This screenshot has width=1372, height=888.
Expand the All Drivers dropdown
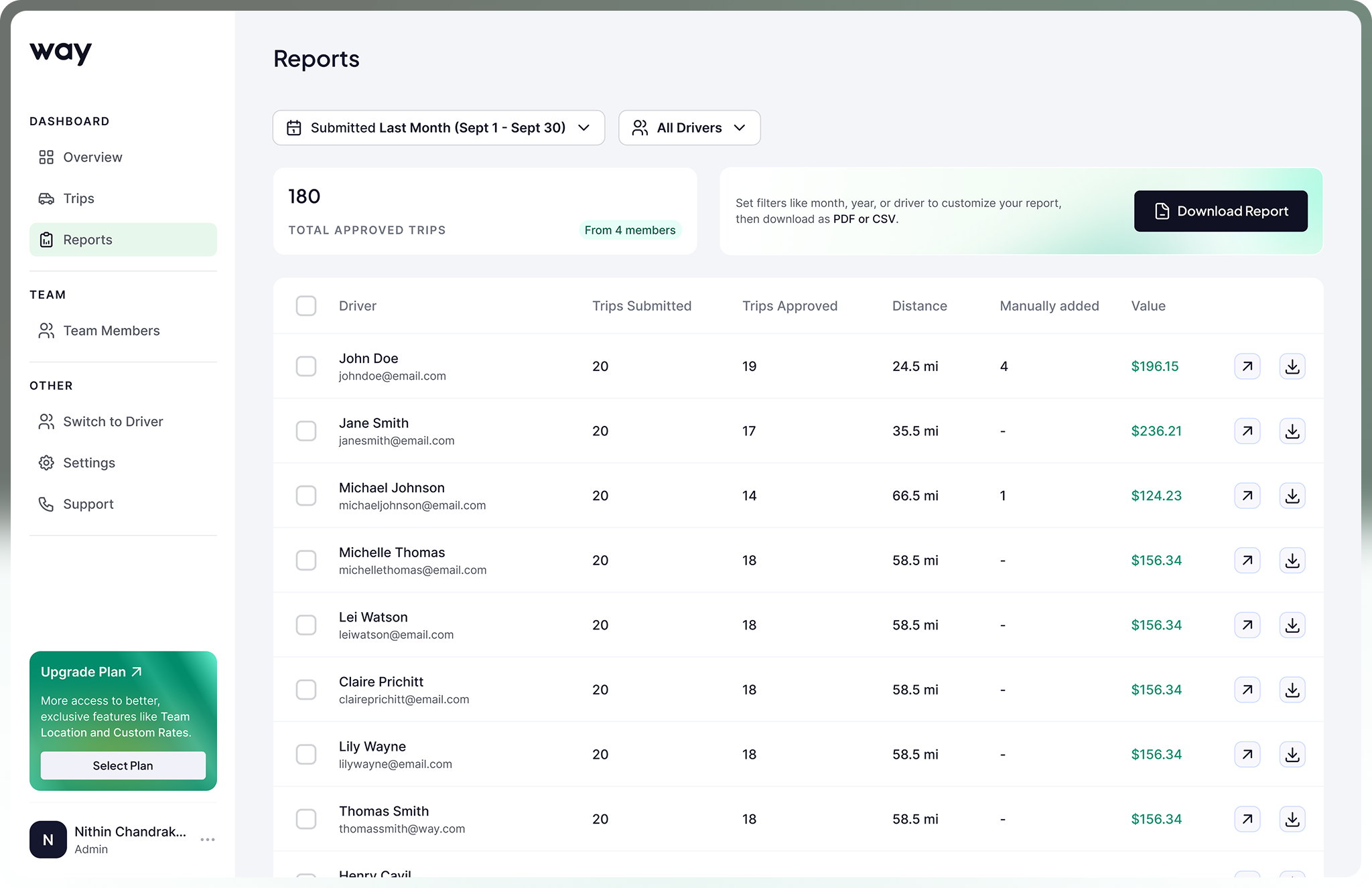pyautogui.click(x=689, y=128)
